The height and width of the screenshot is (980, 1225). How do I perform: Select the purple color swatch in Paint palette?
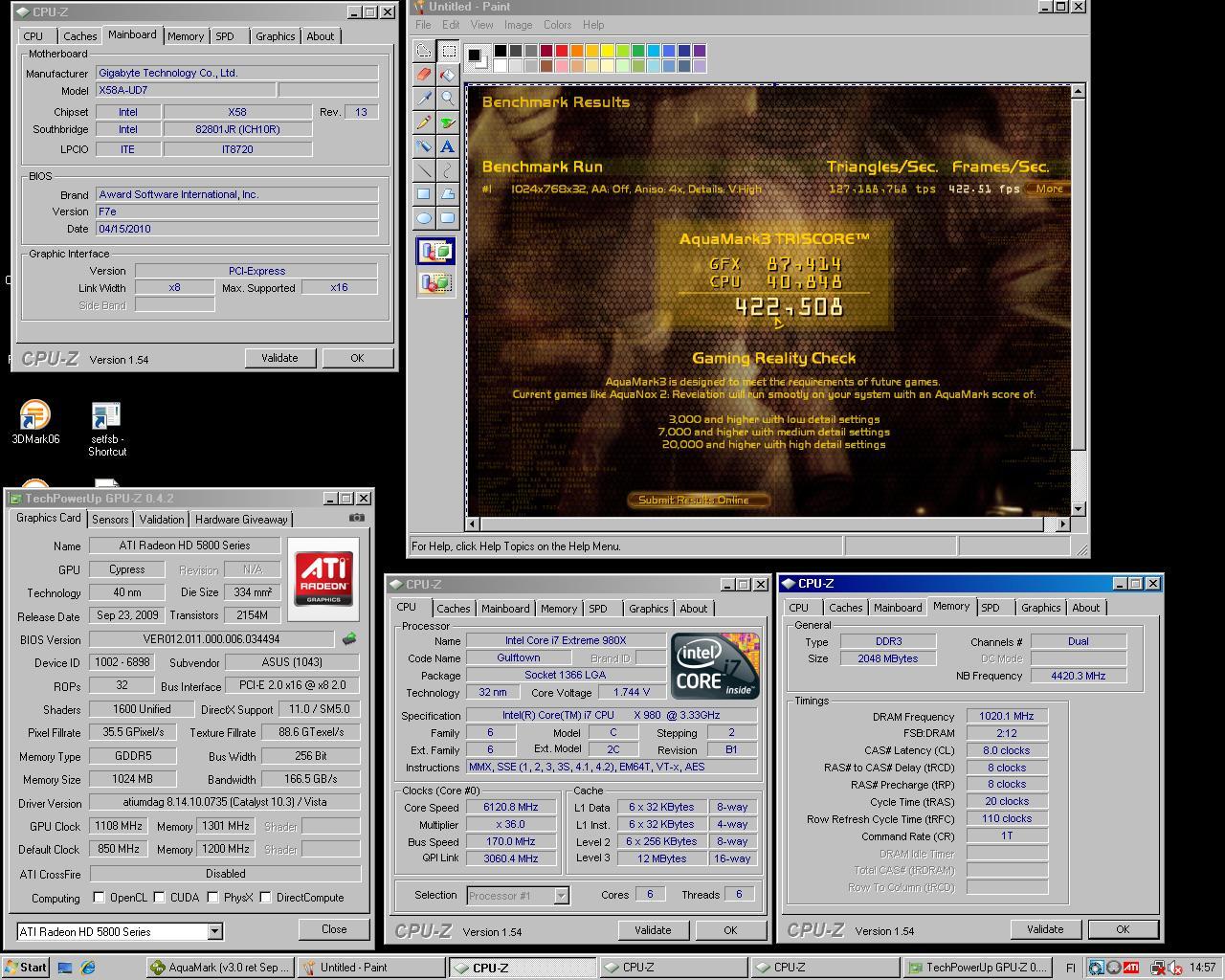[699, 51]
